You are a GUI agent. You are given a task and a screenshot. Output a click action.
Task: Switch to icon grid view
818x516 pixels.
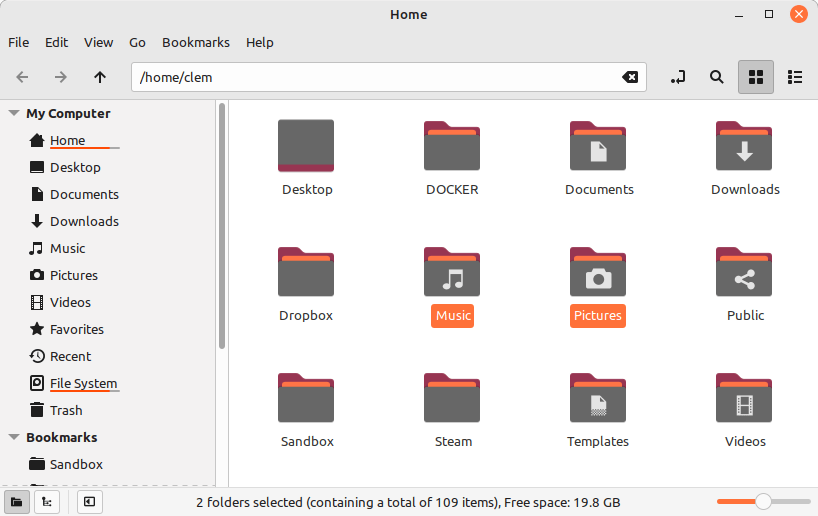pos(755,77)
